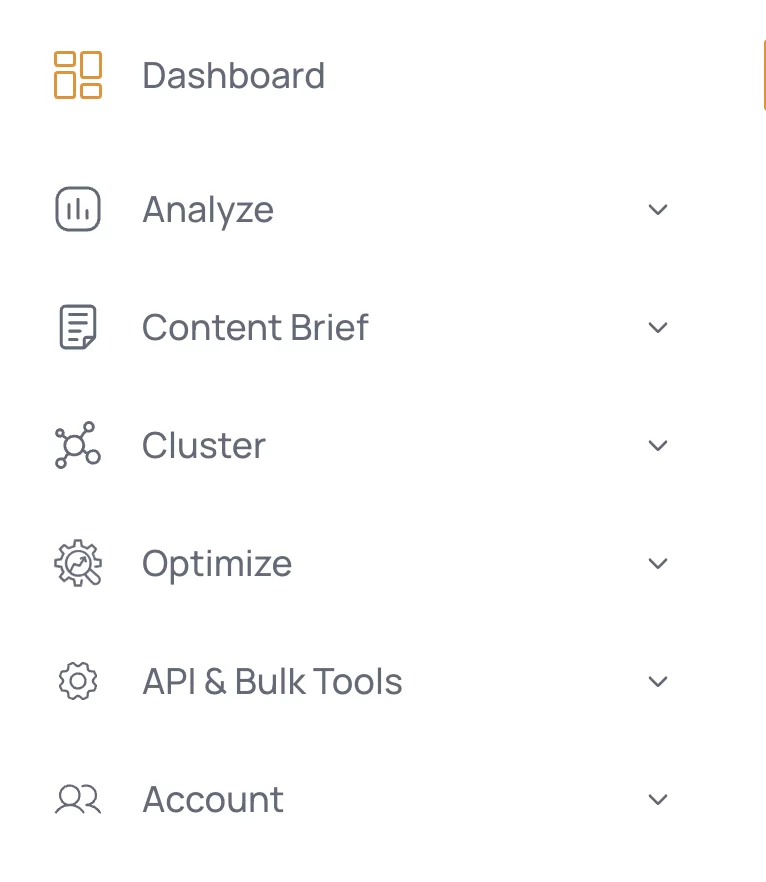This screenshot has width=766, height=882.
Task: Select the Analyze menu label
Action: pyautogui.click(x=208, y=210)
